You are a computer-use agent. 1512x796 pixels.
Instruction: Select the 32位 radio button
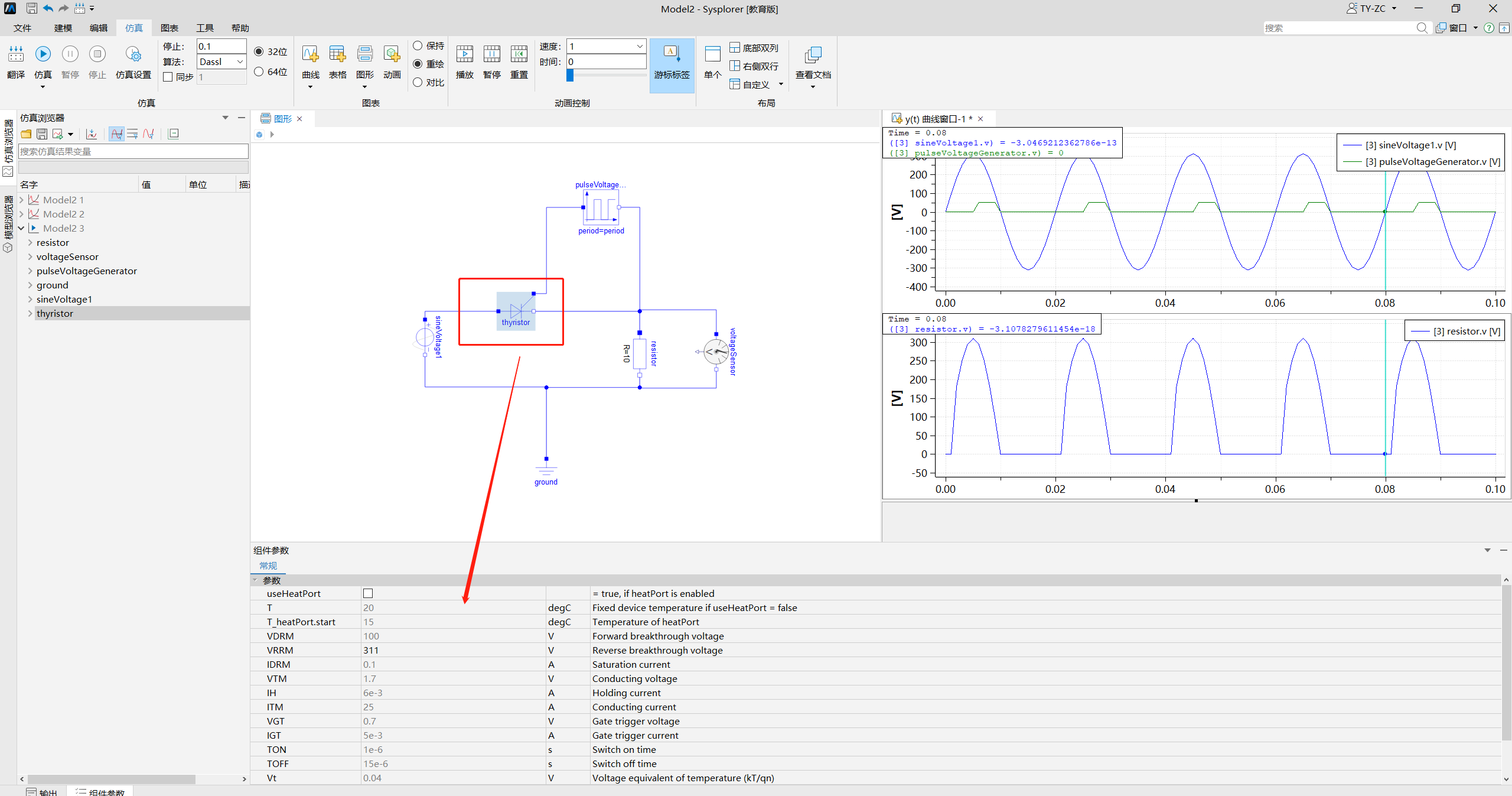coord(259,51)
